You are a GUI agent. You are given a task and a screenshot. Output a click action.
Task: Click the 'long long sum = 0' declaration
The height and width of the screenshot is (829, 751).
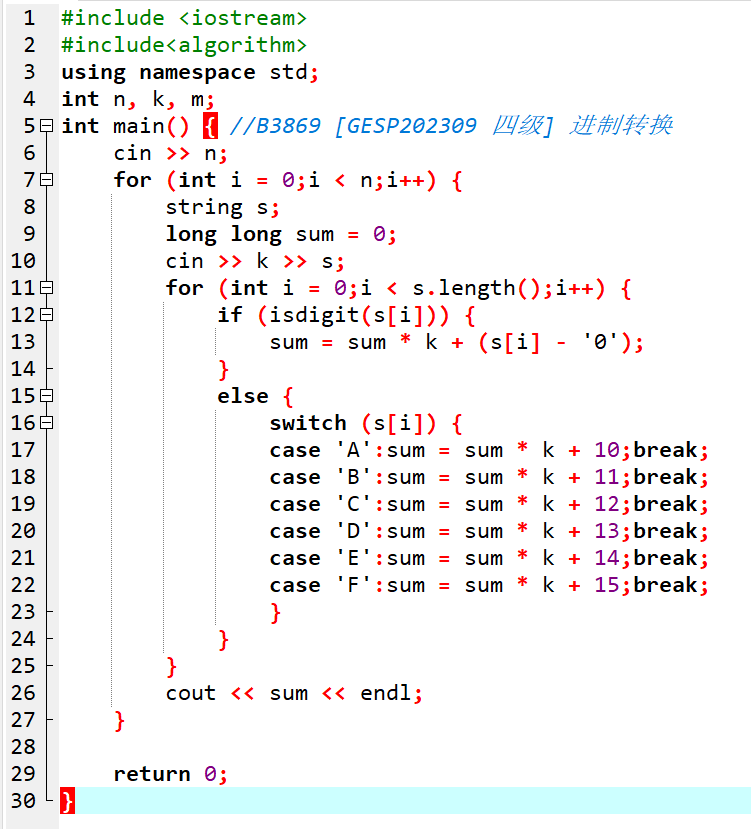[x=280, y=234]
